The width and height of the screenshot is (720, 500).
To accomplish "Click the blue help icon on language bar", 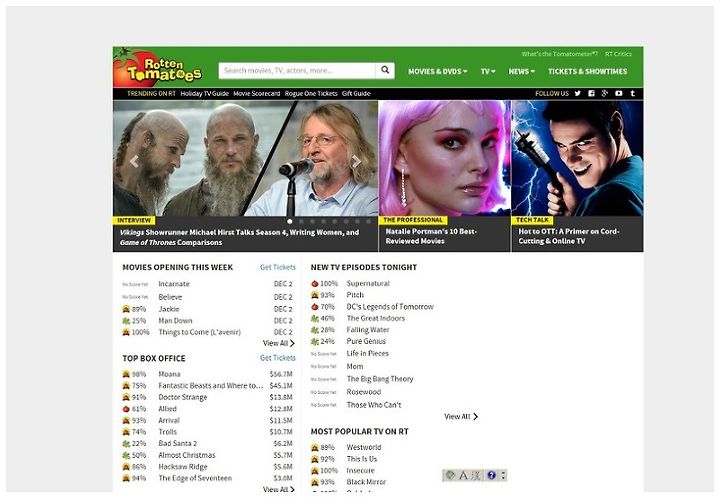I will click(x=491, y=475).
